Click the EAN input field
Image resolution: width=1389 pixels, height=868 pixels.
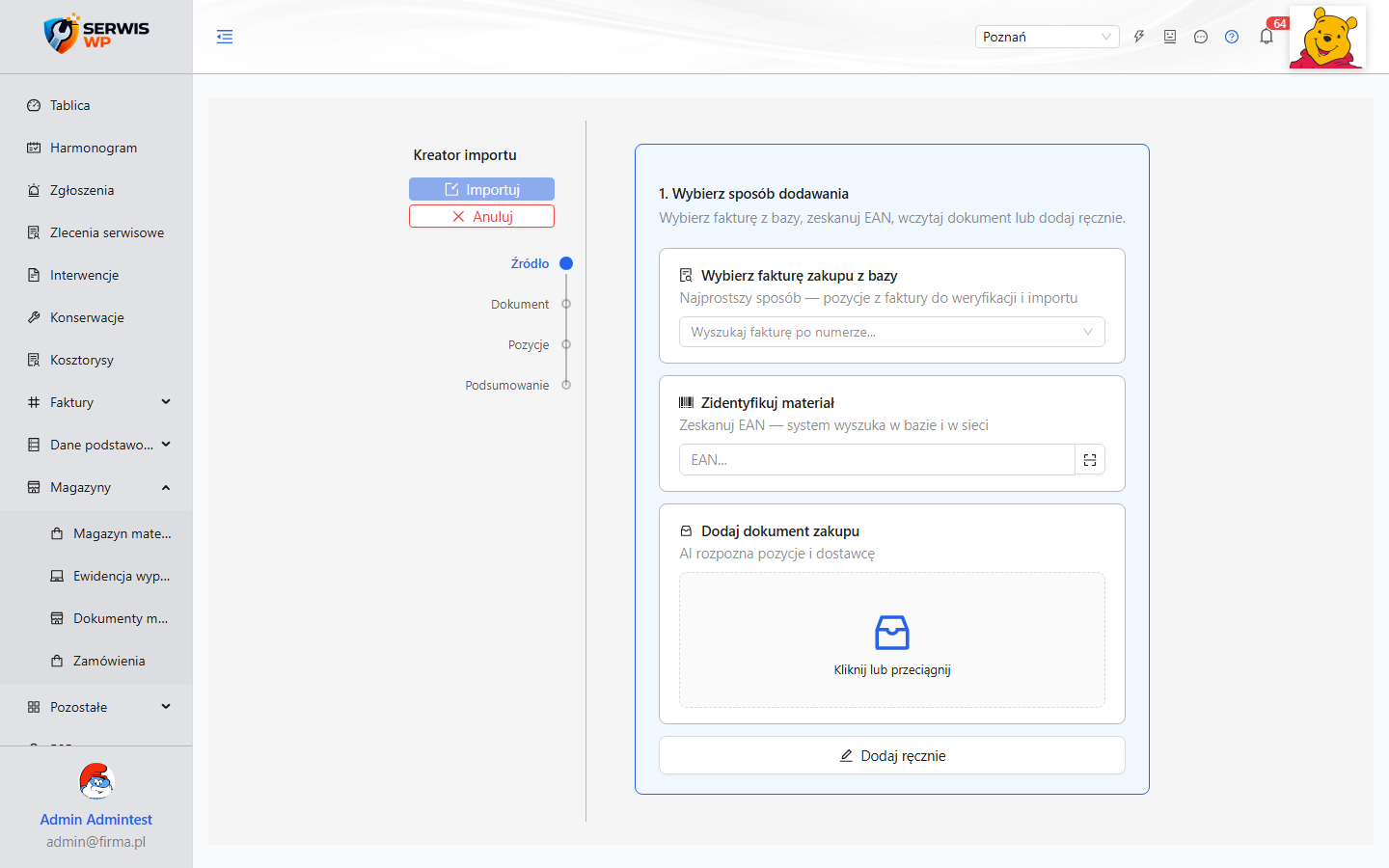click(x=877, y=460)
